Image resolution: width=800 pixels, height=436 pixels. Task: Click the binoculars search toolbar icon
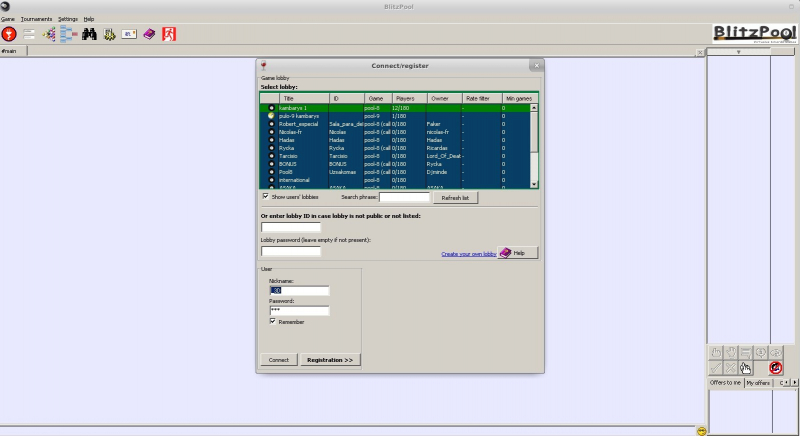89,34
